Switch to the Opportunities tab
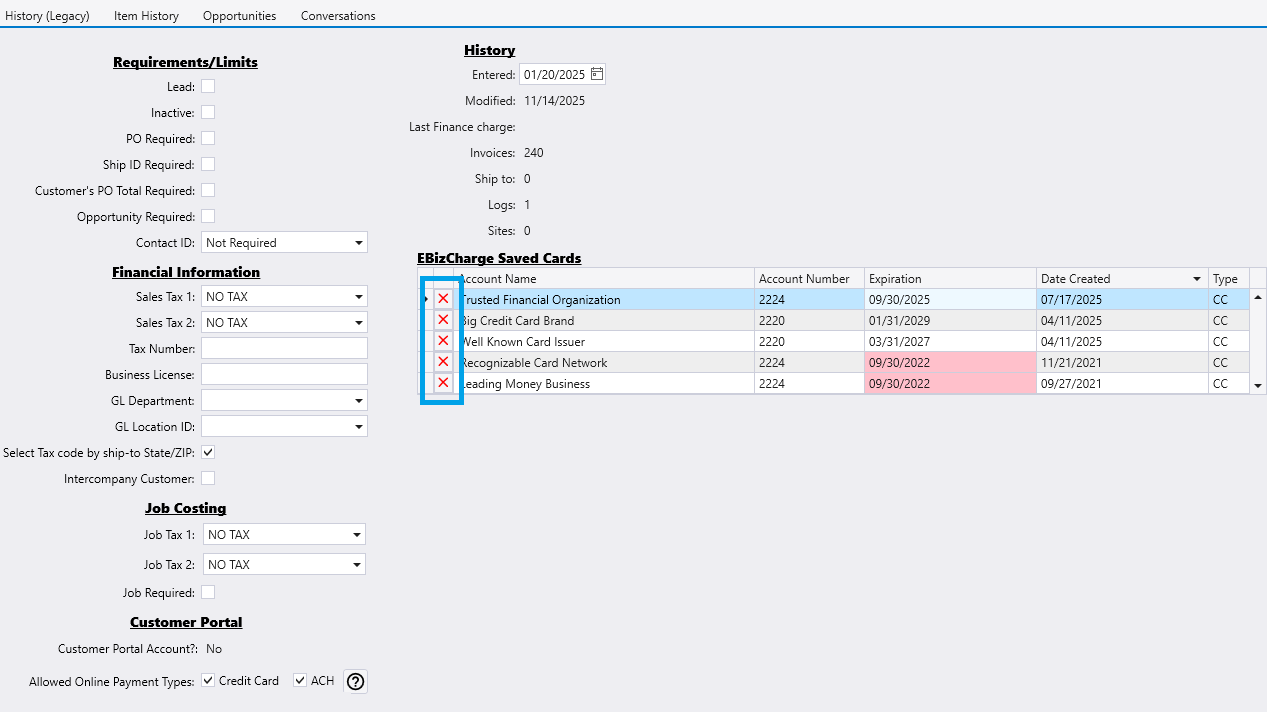 point(239,16)
